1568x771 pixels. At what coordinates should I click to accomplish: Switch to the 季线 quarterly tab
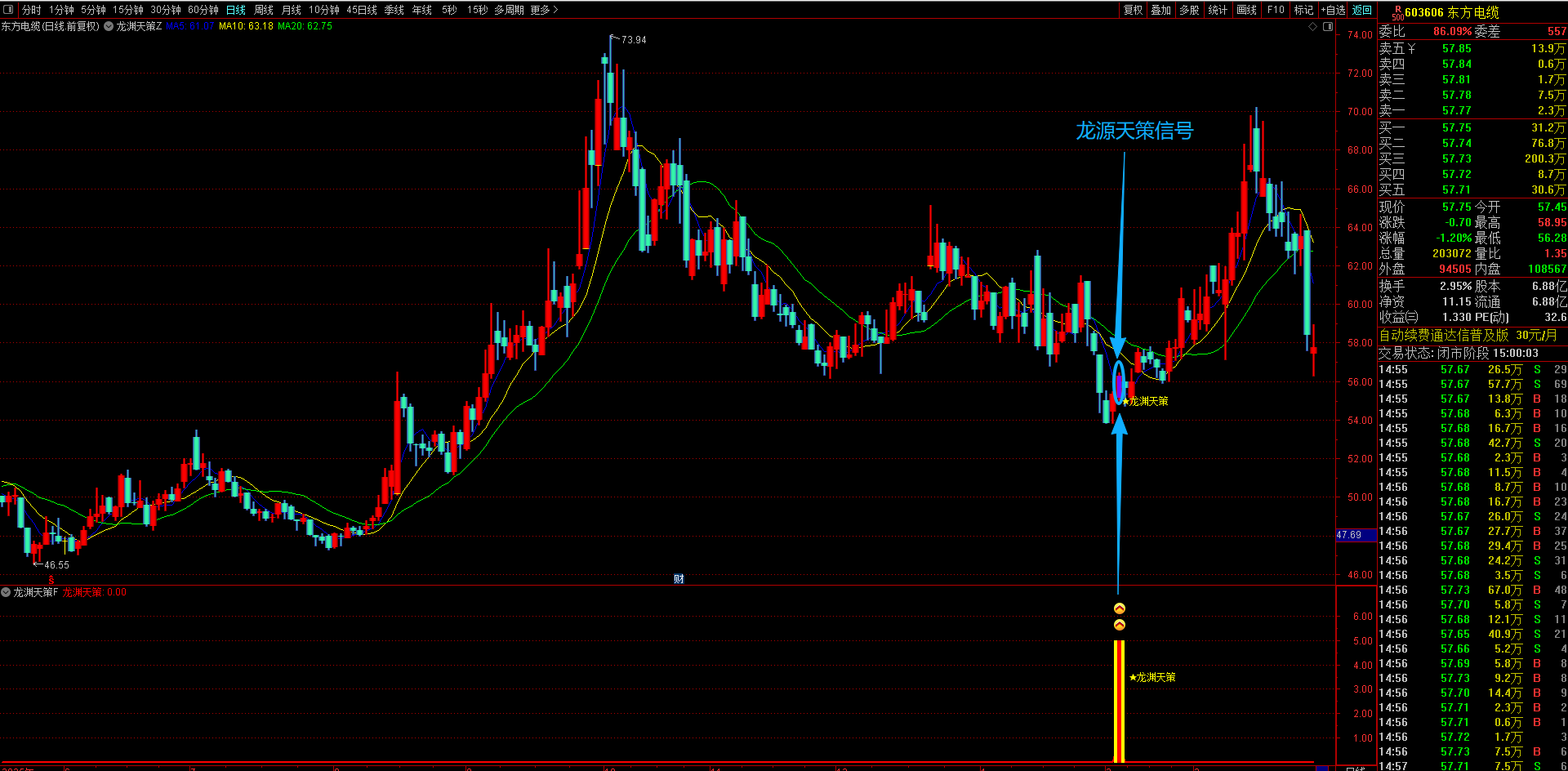coord(394,10)
